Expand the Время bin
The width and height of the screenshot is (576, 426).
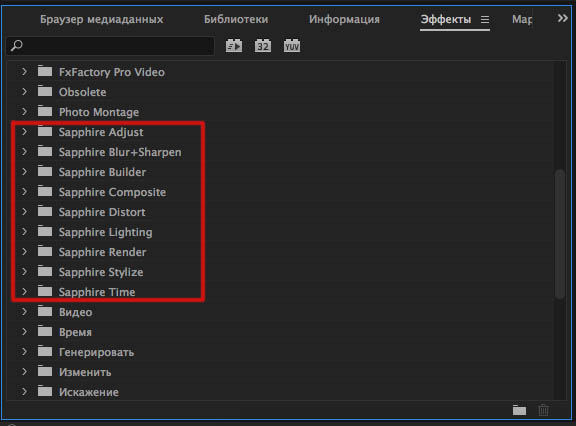pyautogui.click(x=24, y=331)
